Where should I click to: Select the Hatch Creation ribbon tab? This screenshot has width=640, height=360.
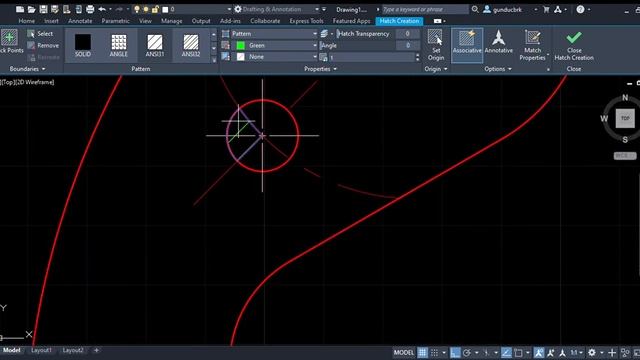399,21
